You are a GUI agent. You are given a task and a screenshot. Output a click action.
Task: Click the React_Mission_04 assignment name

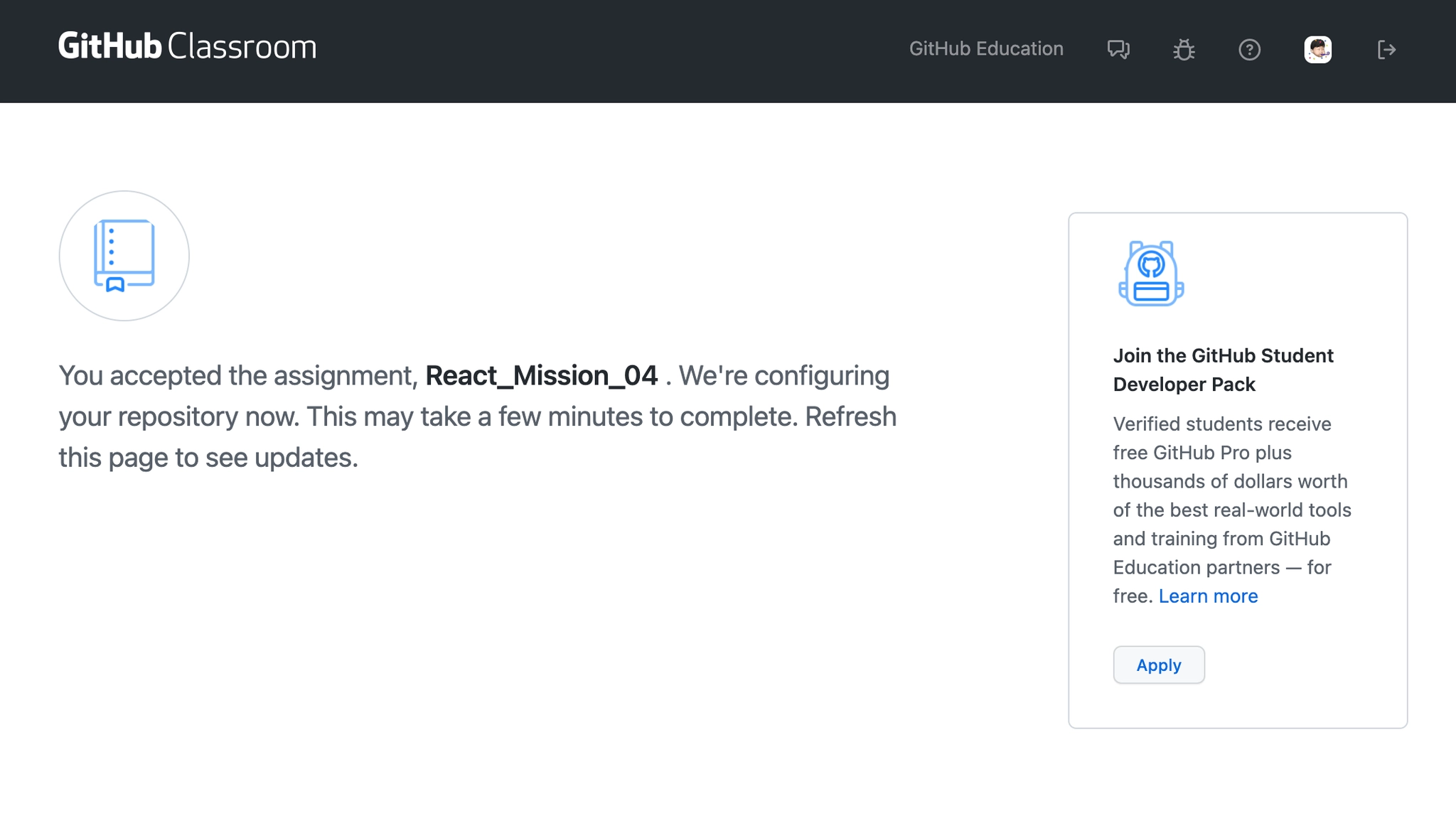[x=541, y=376]
